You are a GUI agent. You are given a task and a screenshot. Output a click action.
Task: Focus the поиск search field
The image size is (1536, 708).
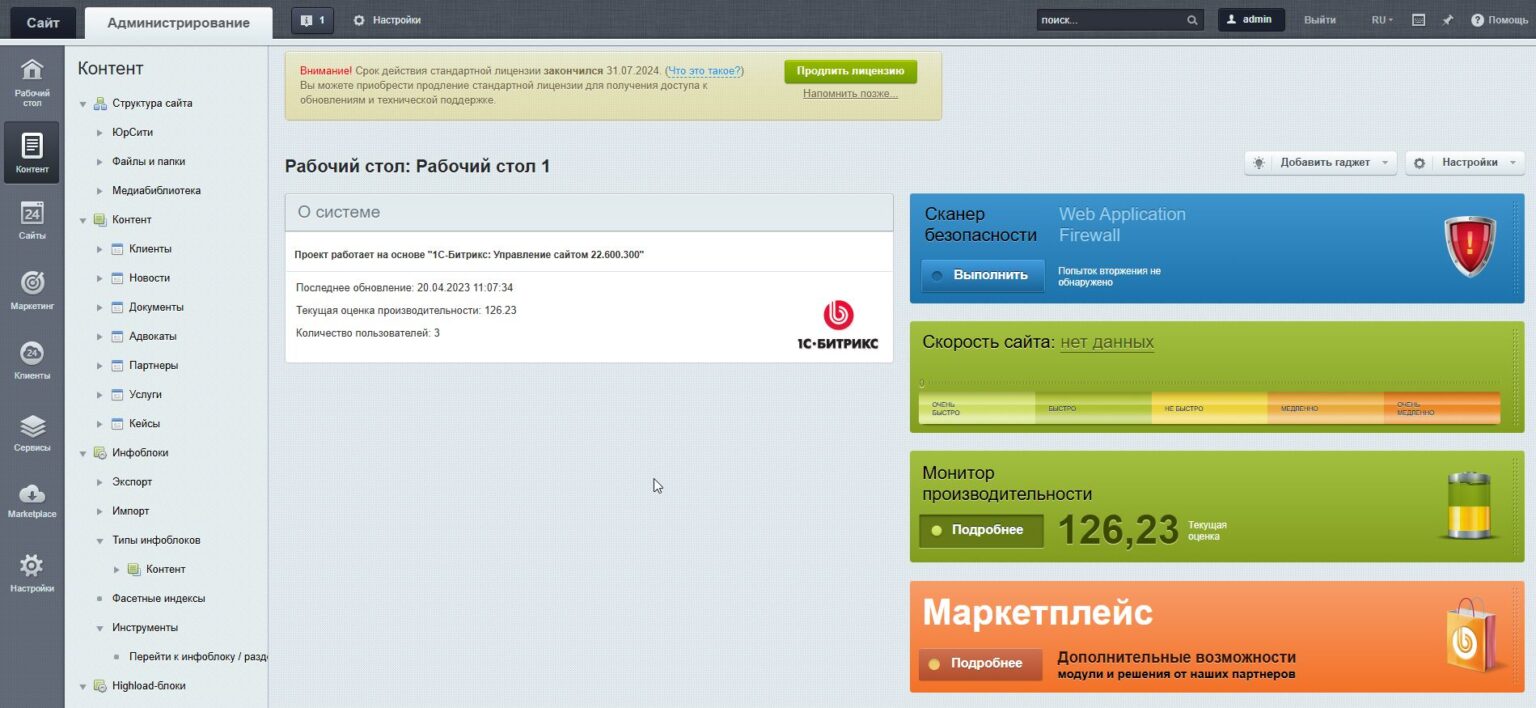[1110, 20]
